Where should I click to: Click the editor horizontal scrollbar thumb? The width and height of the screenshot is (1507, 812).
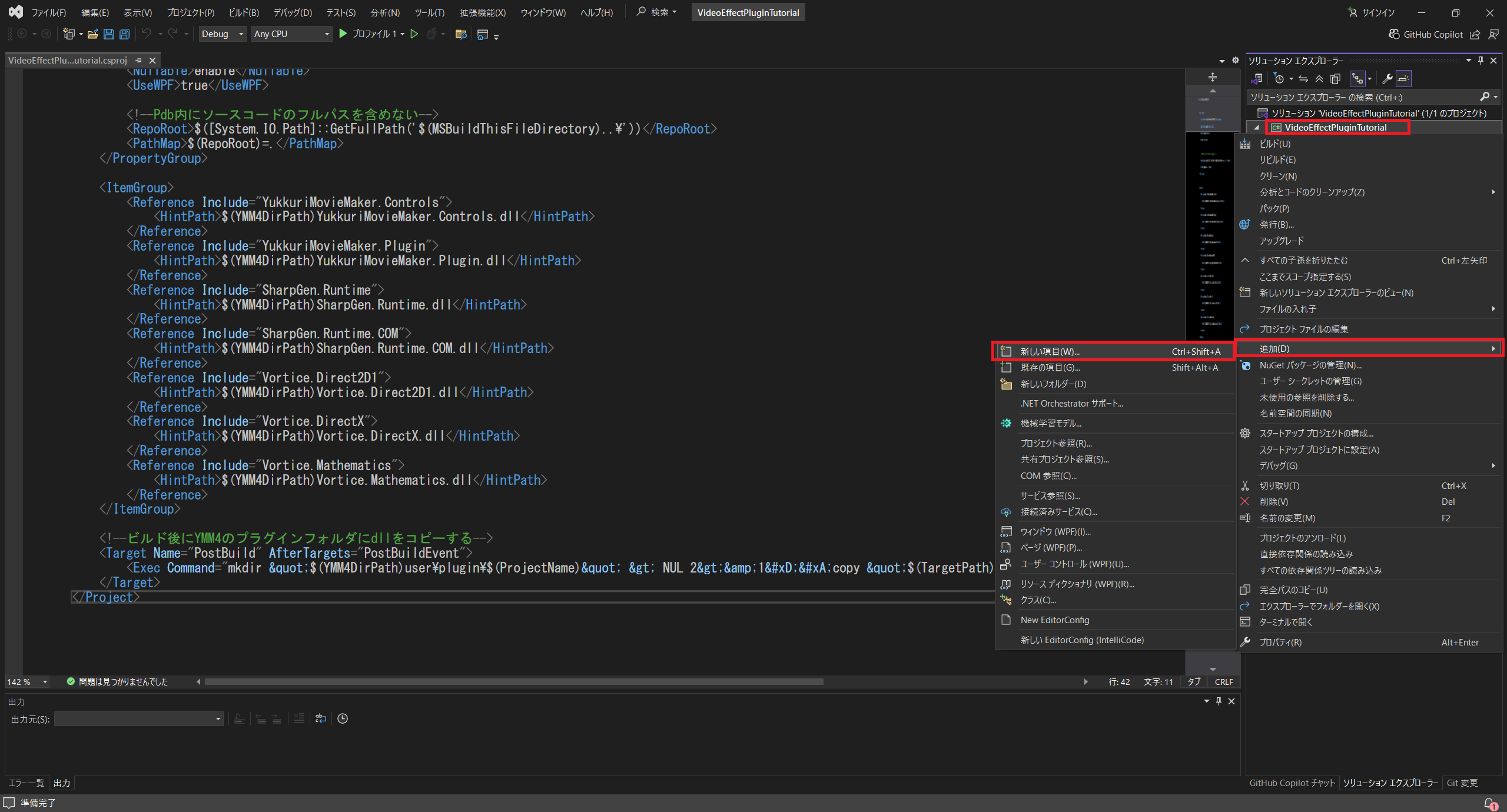[x=513, y=681]
